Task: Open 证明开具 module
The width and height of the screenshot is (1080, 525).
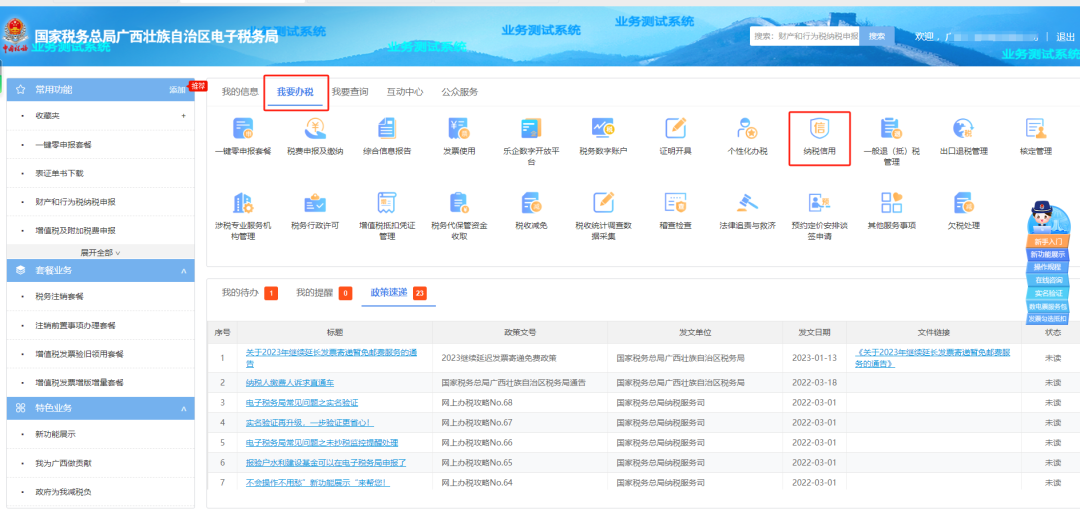Action: (675, 136)
